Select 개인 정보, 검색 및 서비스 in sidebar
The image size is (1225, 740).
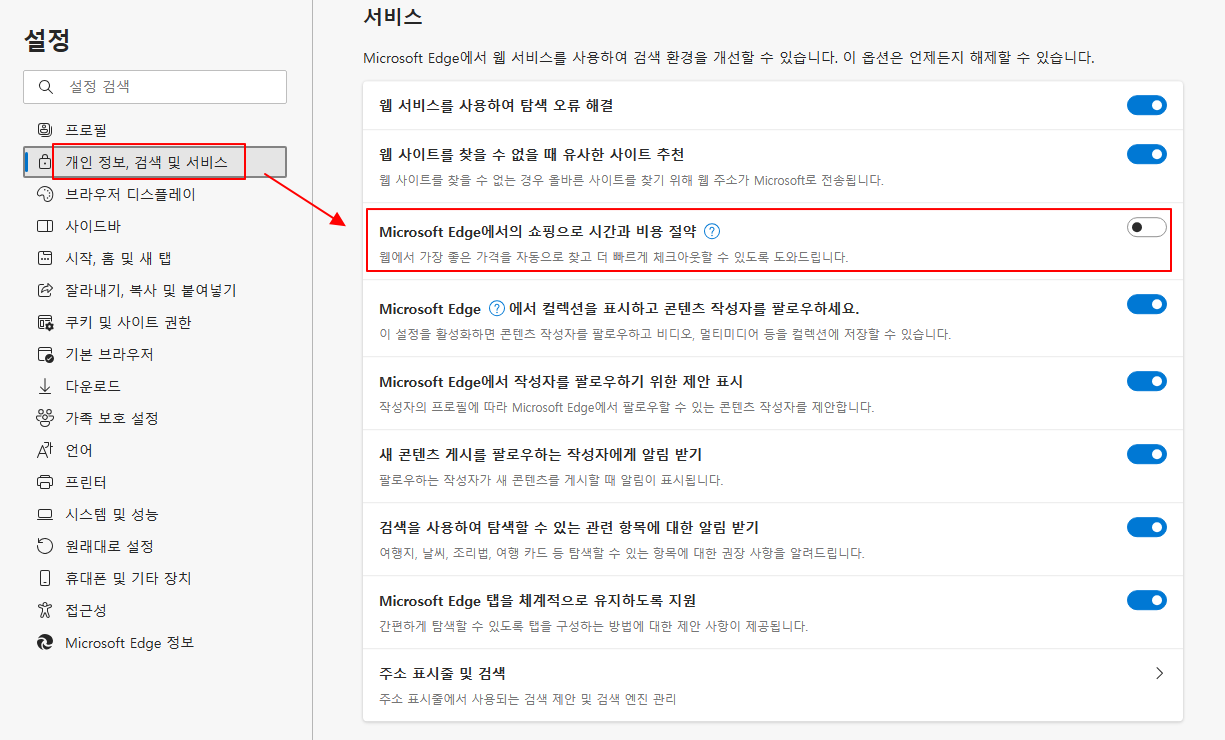[x=155, y=162]
